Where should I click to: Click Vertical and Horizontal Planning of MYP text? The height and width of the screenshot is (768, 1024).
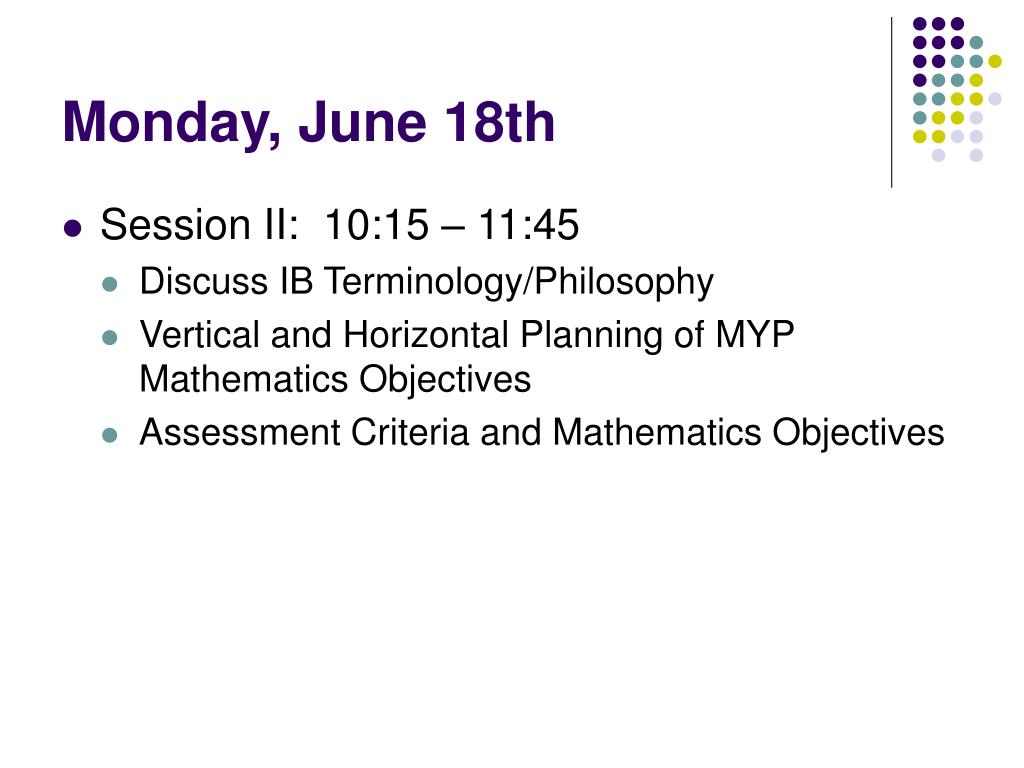[467, 335]
